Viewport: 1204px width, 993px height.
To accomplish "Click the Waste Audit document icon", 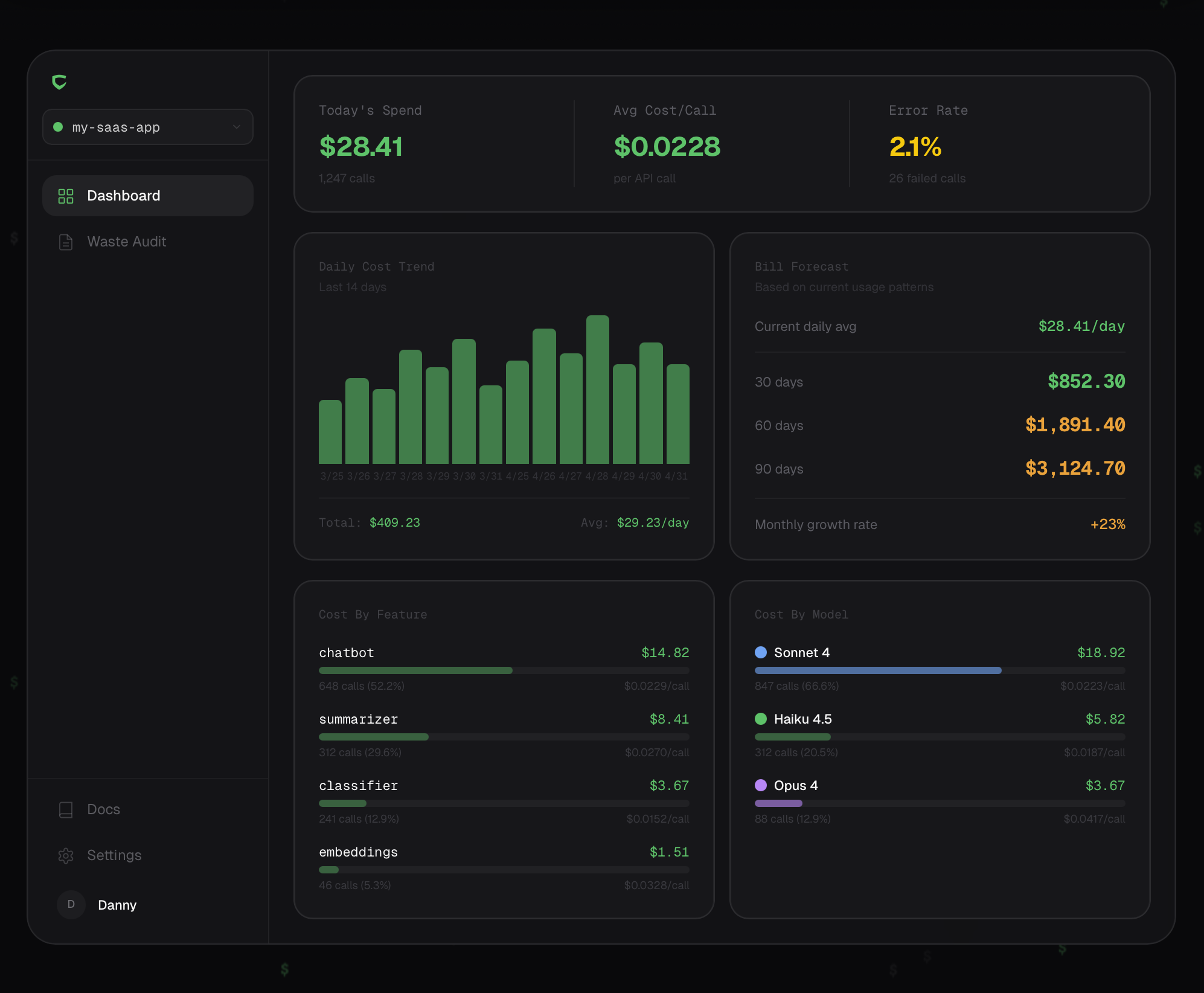I will click(x=65, y=242).
